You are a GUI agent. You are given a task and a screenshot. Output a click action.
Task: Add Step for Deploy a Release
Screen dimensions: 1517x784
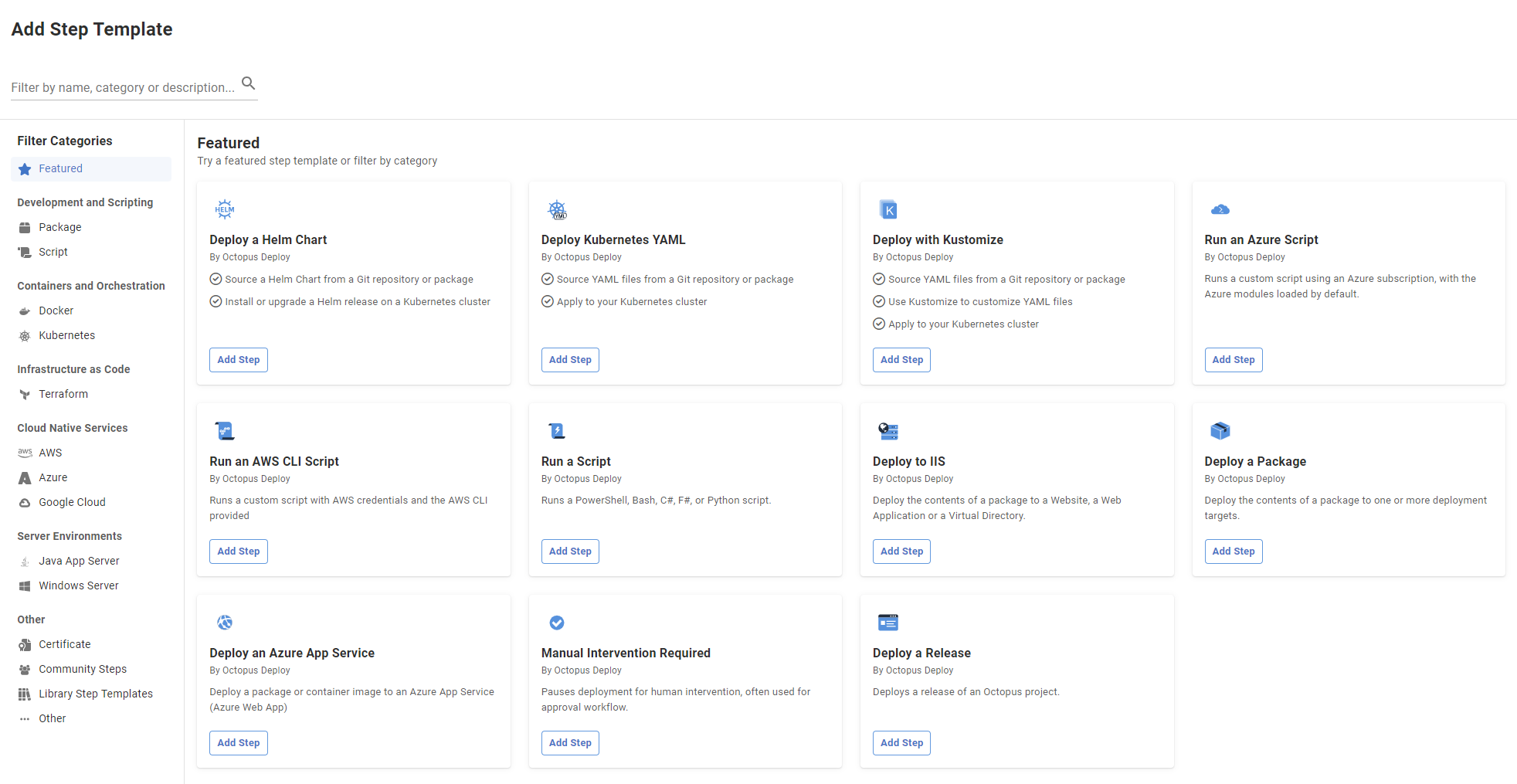[901, 743]
